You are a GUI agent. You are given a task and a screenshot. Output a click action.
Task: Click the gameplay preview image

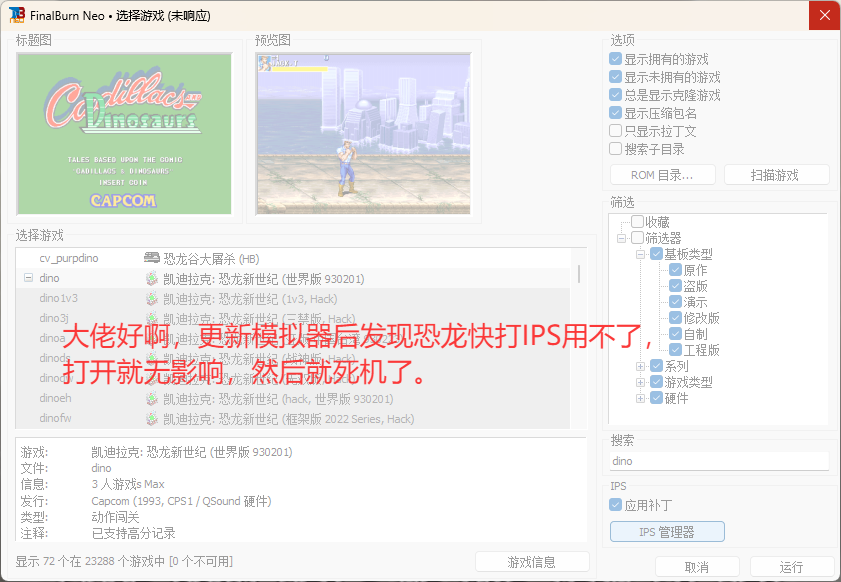364,134
